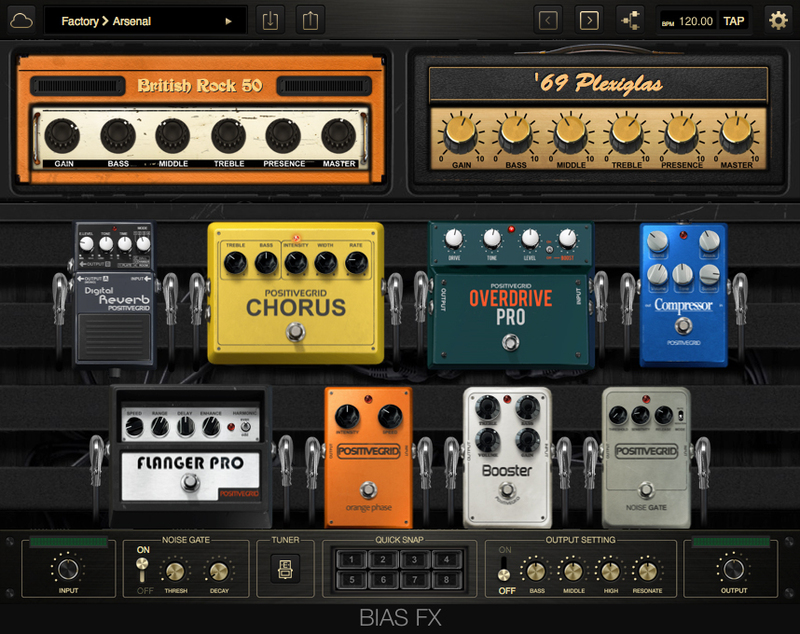This screenshot has width=800, height=634.
Task: Click orange phase SPEED knob
Action: pyautogui.click(x=390, y=416)
